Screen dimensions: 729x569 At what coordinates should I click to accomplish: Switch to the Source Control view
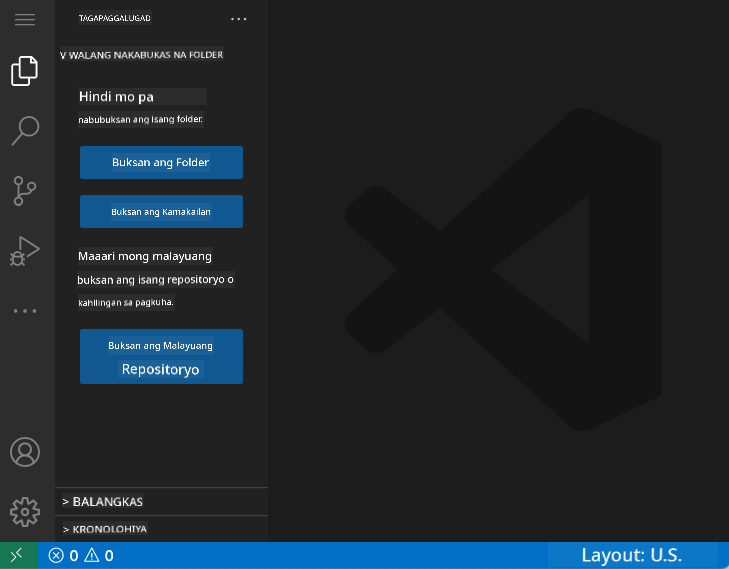(25, 190)
